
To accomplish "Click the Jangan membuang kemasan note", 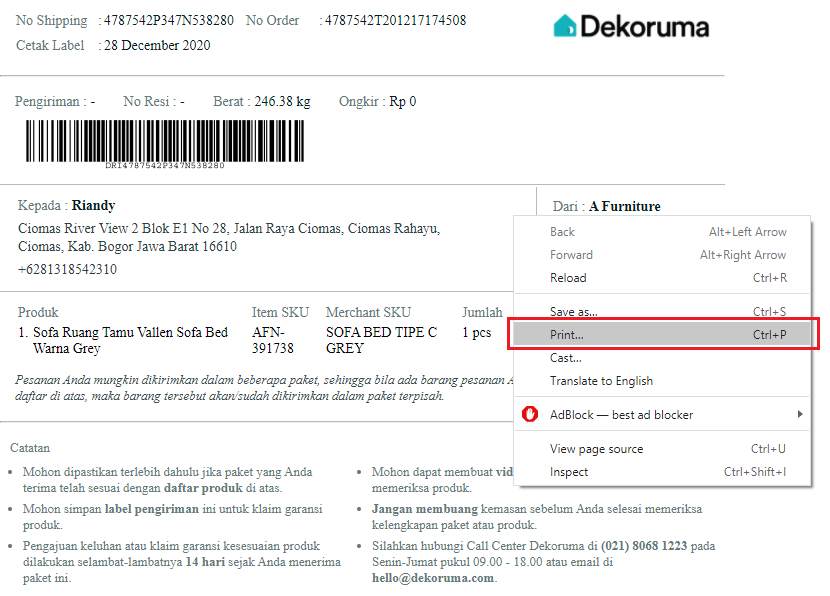I will click(x=537, y=517).
